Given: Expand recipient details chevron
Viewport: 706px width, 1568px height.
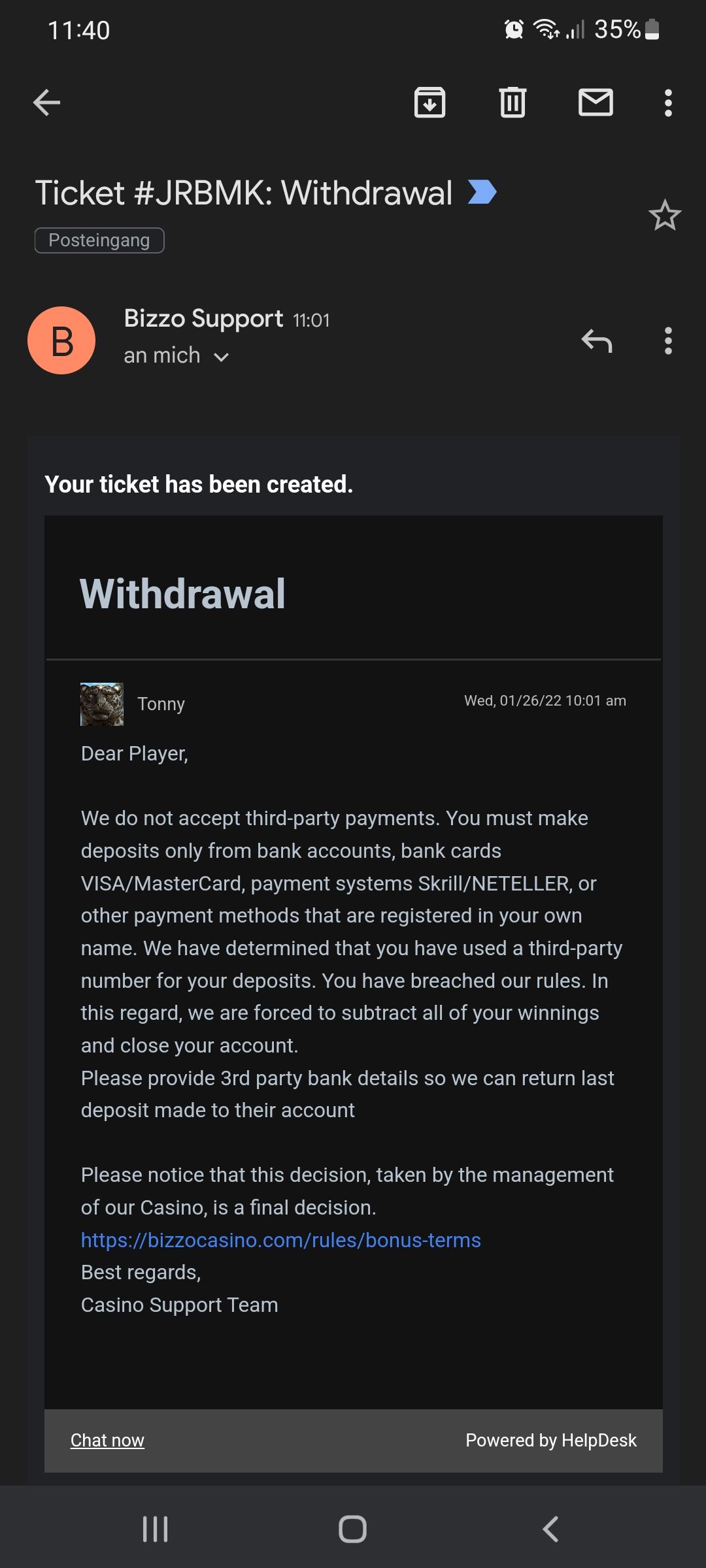Looking at the screenshot, I should coord(222,357).
